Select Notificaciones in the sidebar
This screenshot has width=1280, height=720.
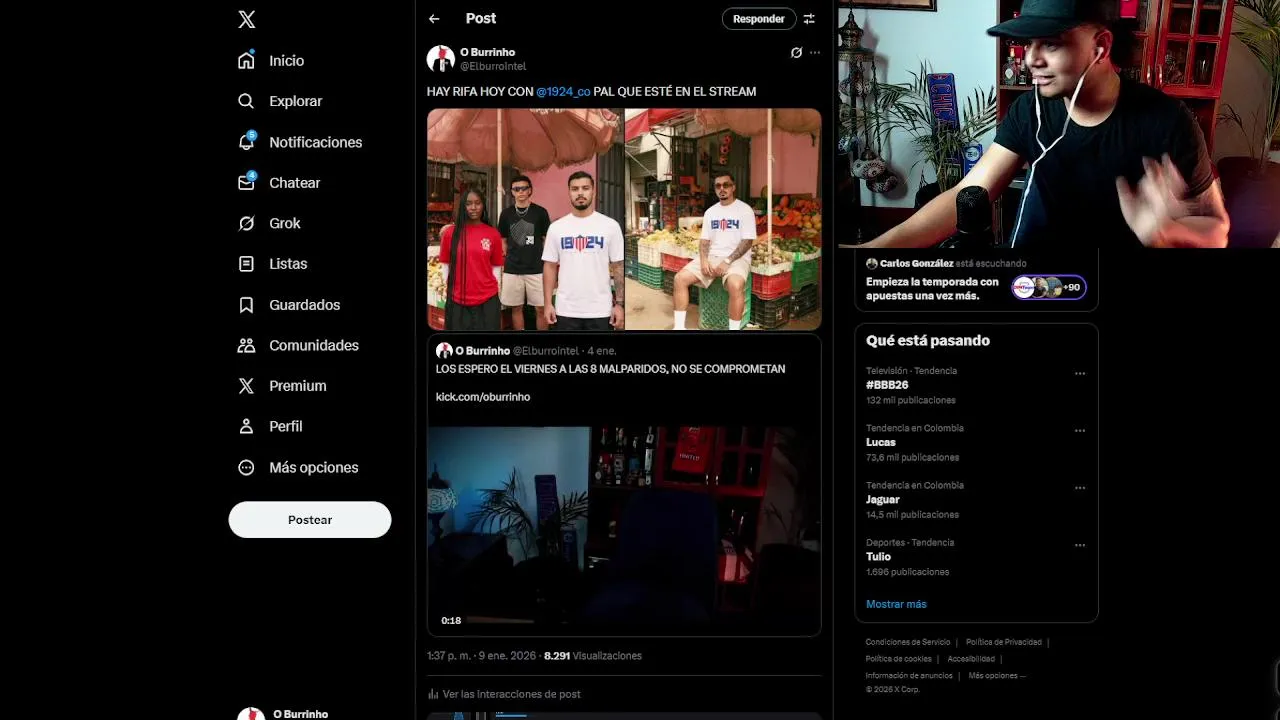tap(315, 142)
